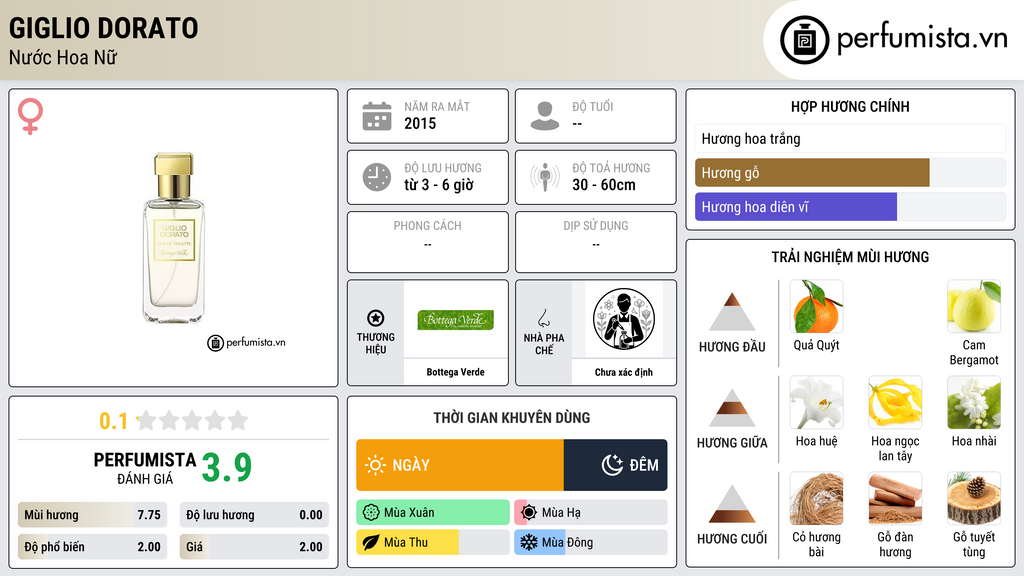The width and height of the screenshot is (1024, 576).
Task: Click the star badge icon above Thương hiệu
Action: pyautogui.click(x=376, y=318)
